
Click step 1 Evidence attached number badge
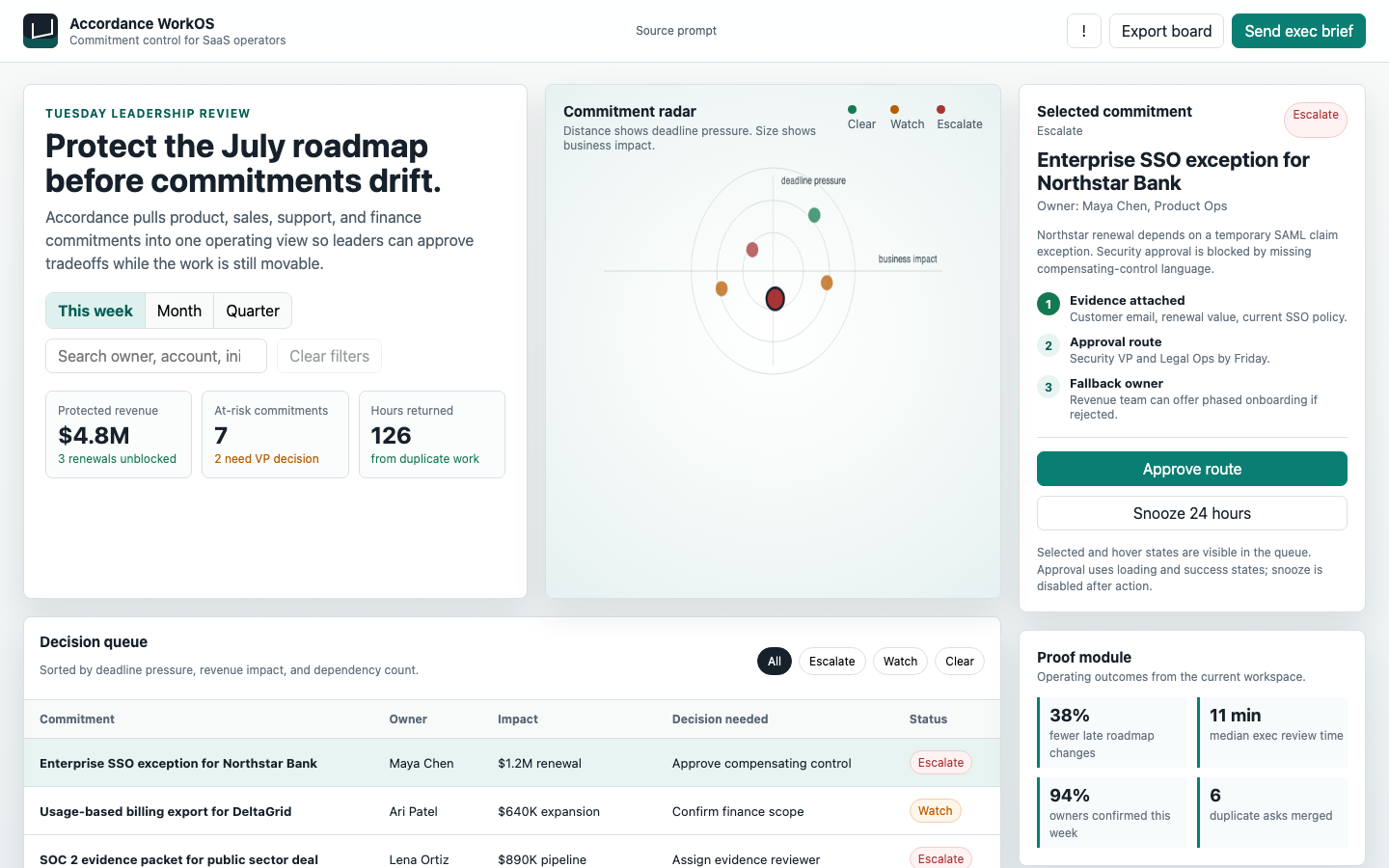1049,304
